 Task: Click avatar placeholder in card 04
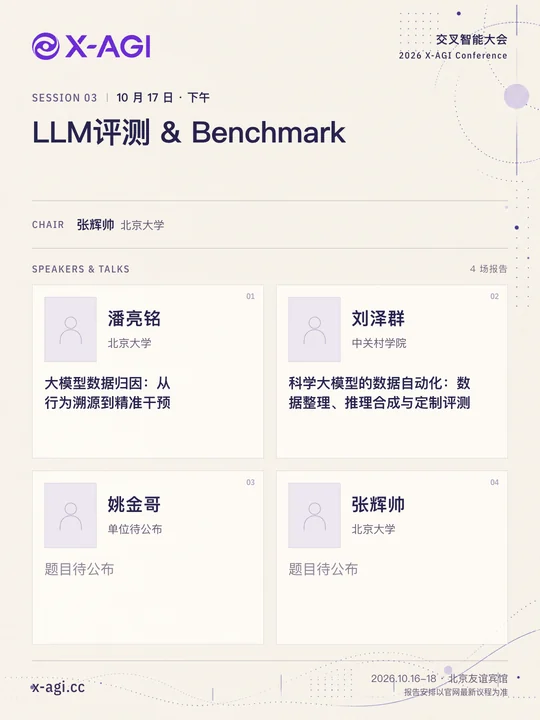point(315,515)
